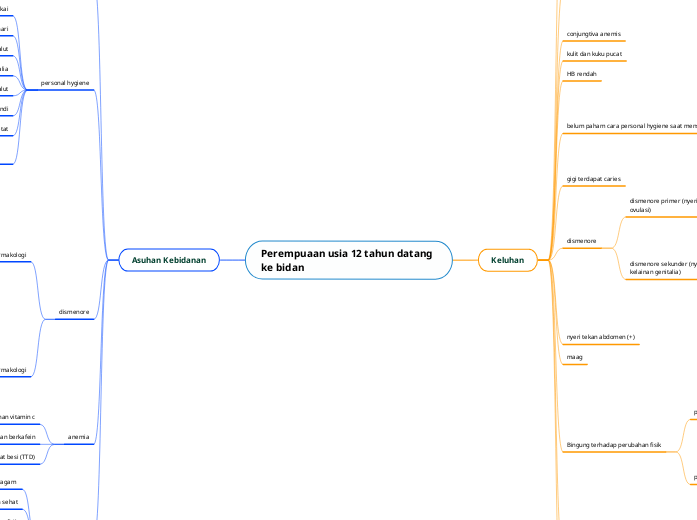This screenshot has height=520, width=697.
Task: Click the 'besi (TTD)' node under anemia
Action: click(17, 457)
